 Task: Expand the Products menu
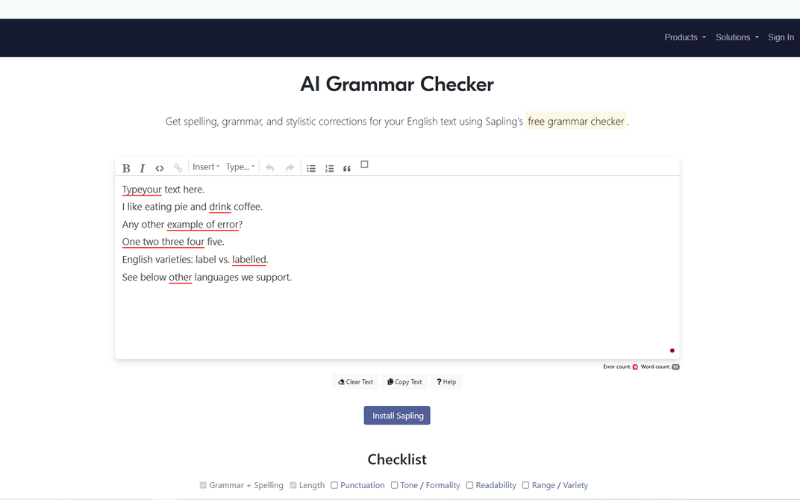685,37
